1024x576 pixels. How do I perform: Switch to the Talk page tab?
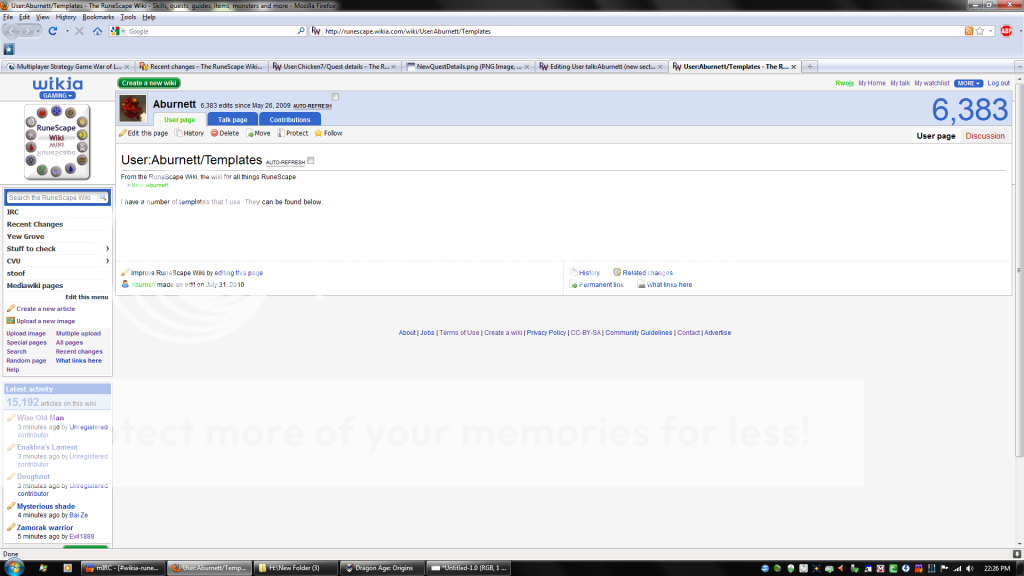click(233, 119)
